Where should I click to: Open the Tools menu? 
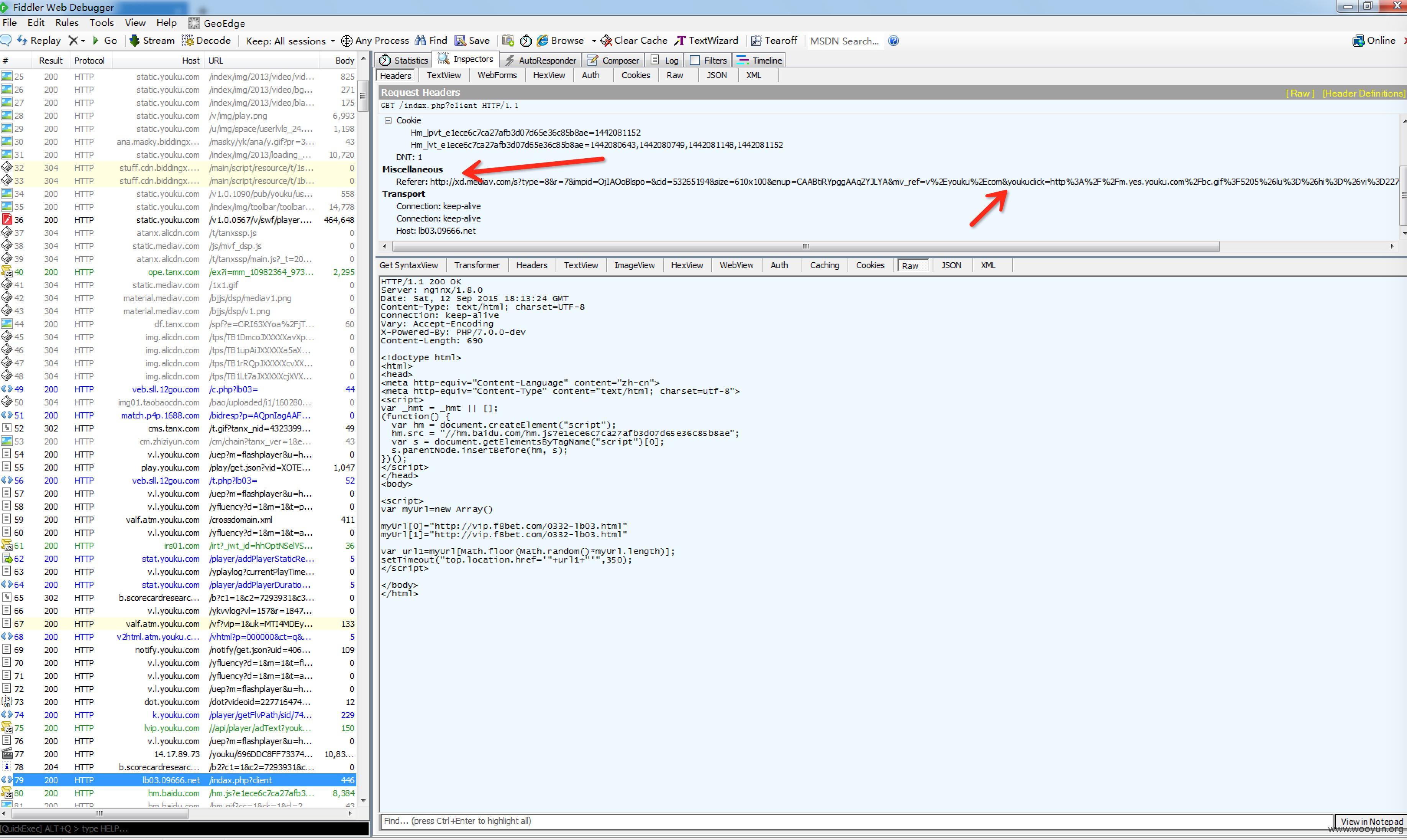[x=102, y=23]
